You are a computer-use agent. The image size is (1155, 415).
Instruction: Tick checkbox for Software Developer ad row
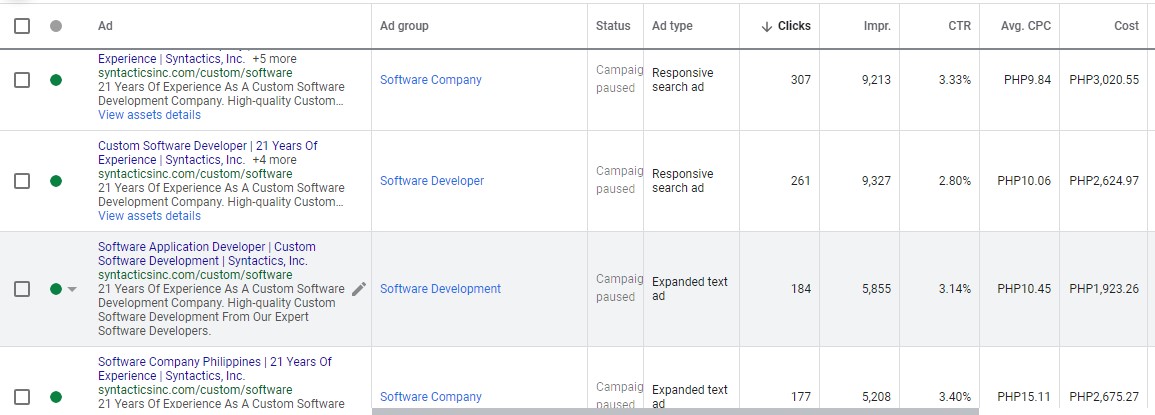pos(22,181)
